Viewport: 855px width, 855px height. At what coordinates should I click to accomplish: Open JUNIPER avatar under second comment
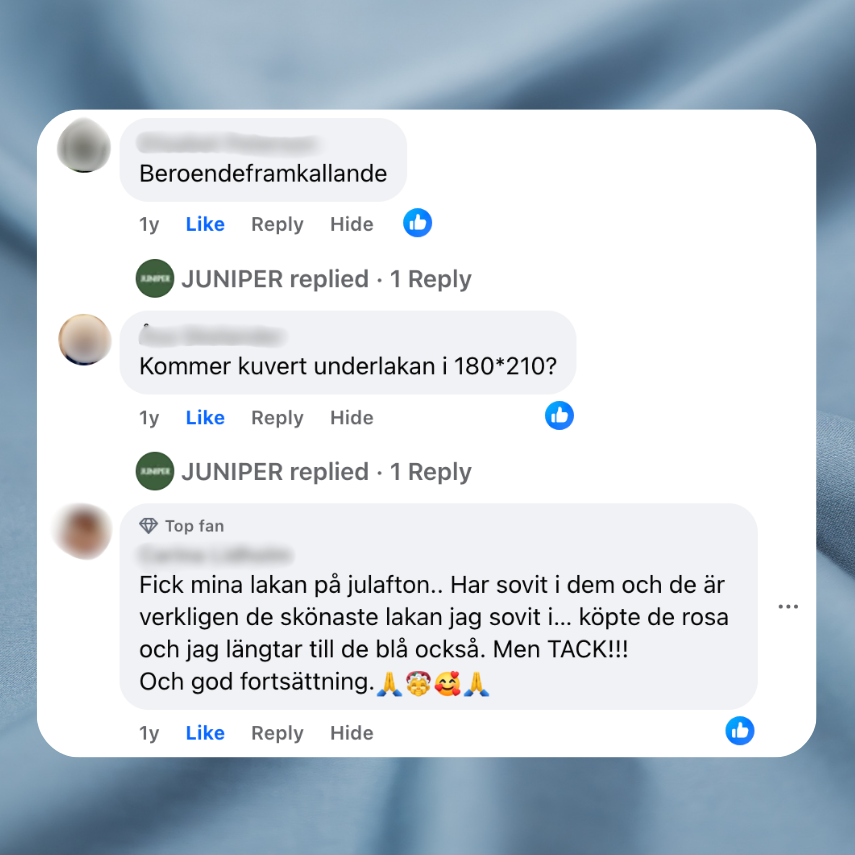(155, 471)
